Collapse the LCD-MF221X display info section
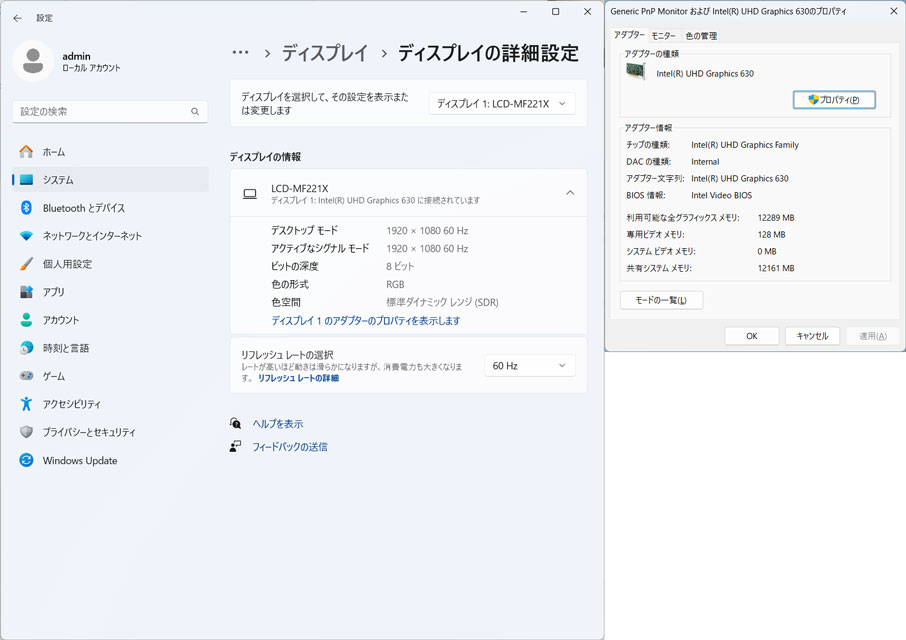The image size is (906, 640). point(570,193)
